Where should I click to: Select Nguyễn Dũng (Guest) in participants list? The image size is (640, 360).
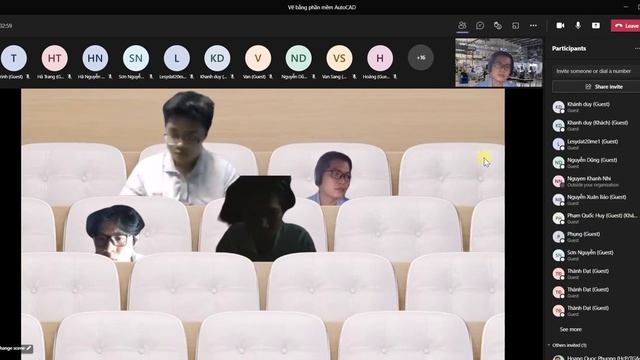coord(595,162)
